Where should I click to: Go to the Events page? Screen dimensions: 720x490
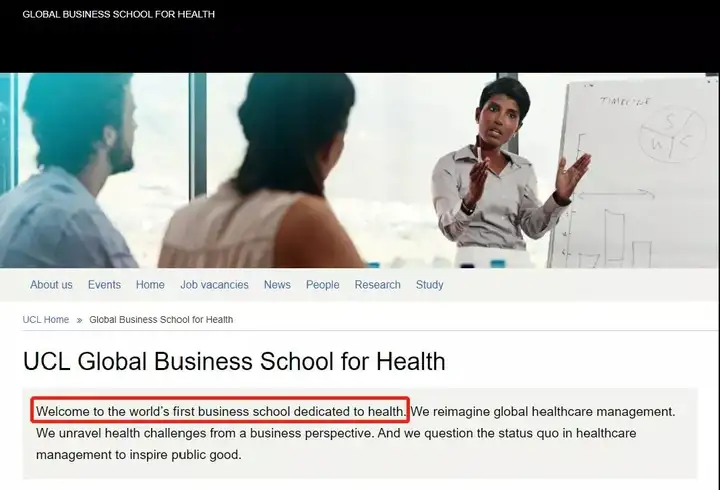[x=104, y=285]
